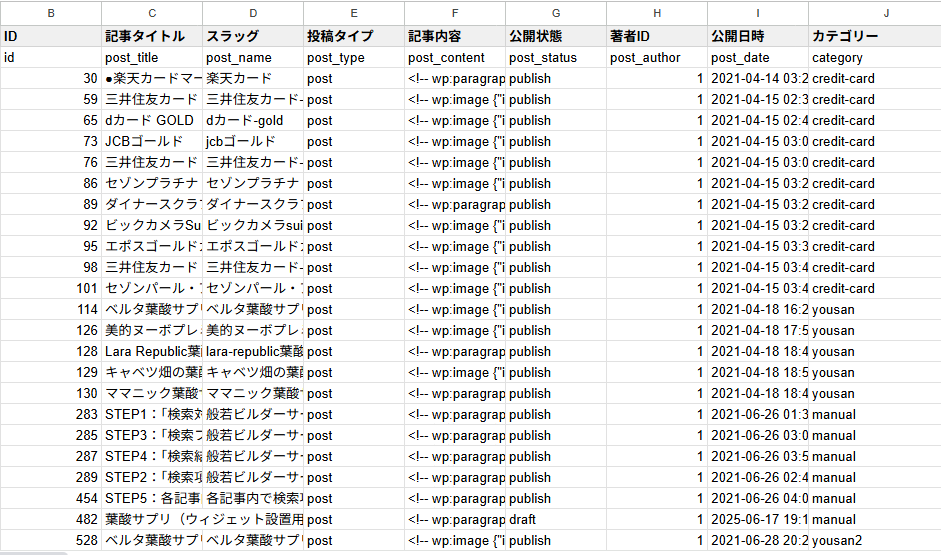
Task: Select slug cell 各記事内で検索
Action: click(x=253, y=499)
